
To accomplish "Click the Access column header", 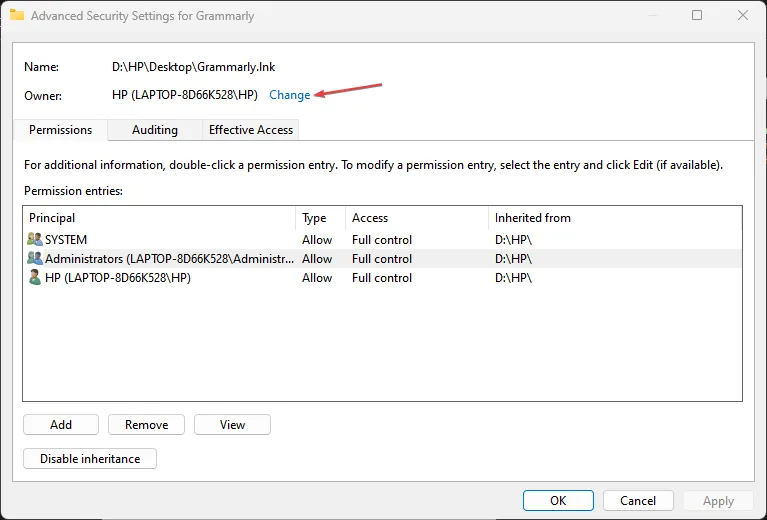I will click(x=417, y=218).
